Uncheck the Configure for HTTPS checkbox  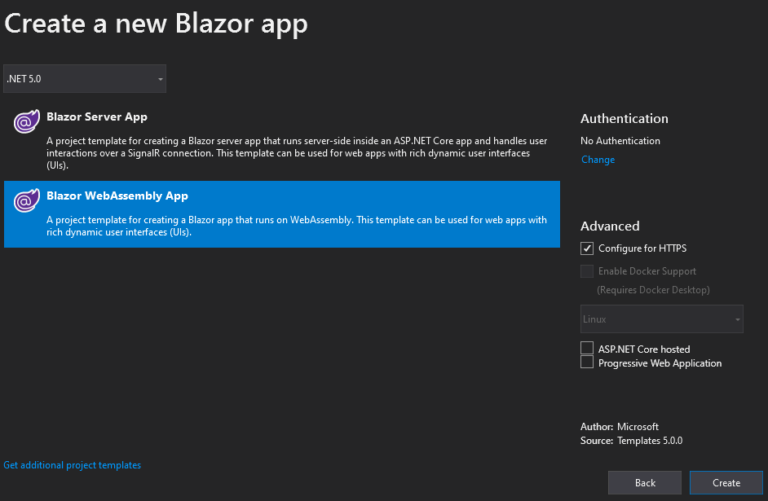tap(587, 248)
